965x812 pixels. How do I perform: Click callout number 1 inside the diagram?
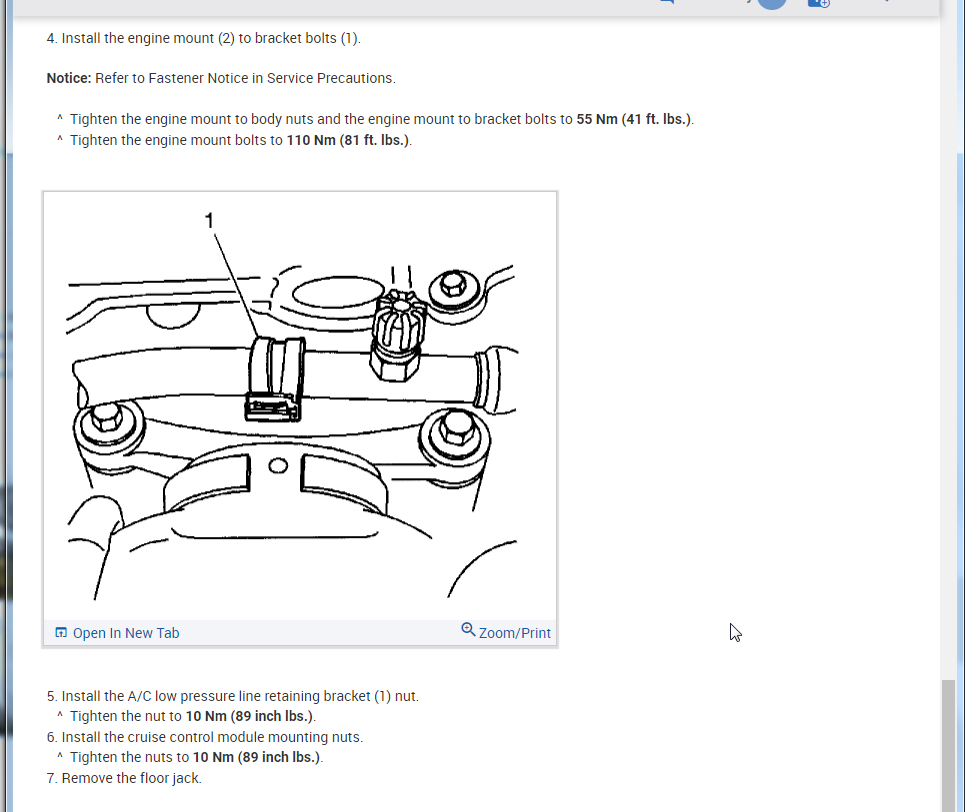(208, 219)
